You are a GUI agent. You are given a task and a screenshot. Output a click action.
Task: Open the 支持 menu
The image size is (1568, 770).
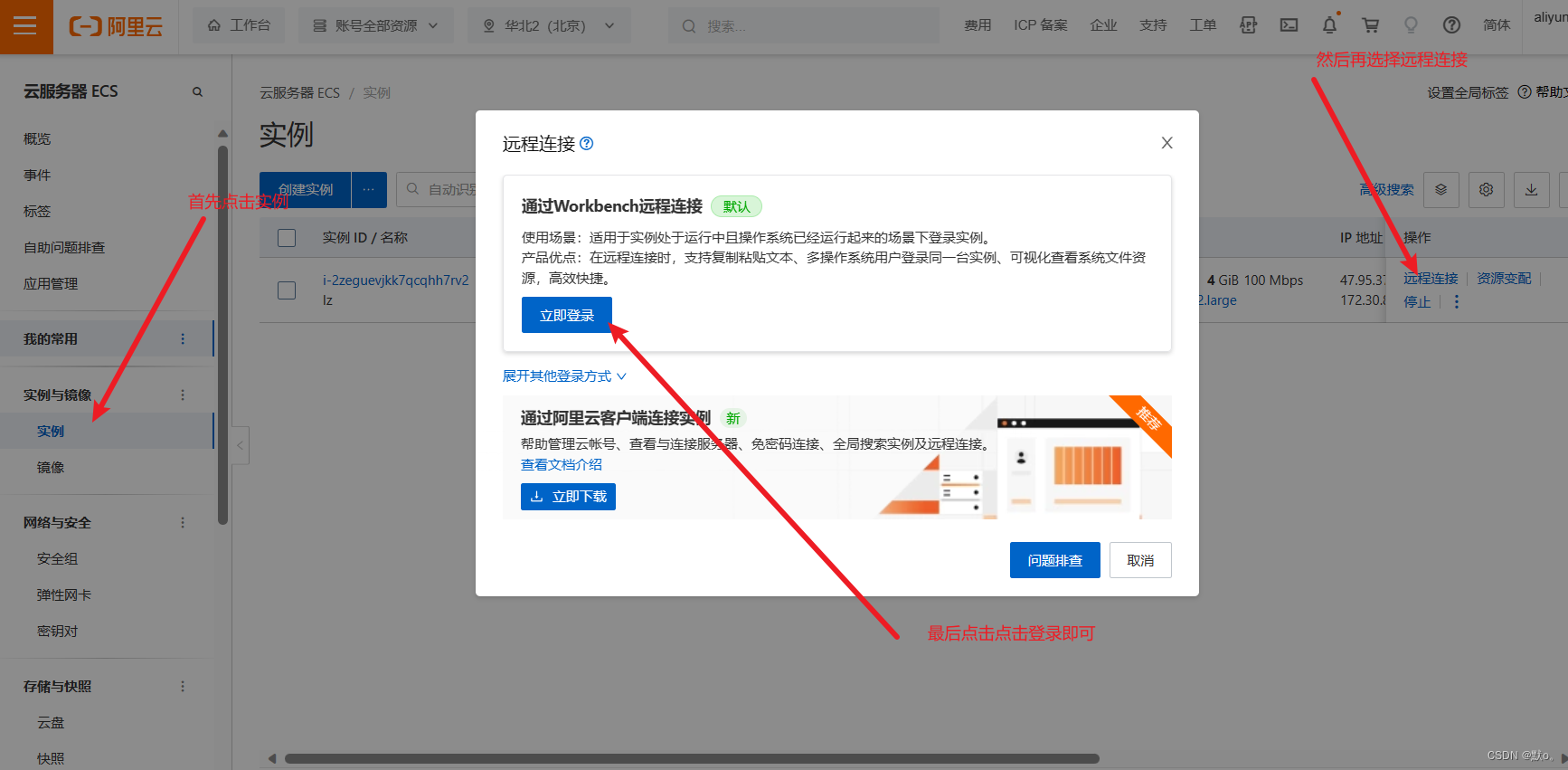click(1153, 25)
